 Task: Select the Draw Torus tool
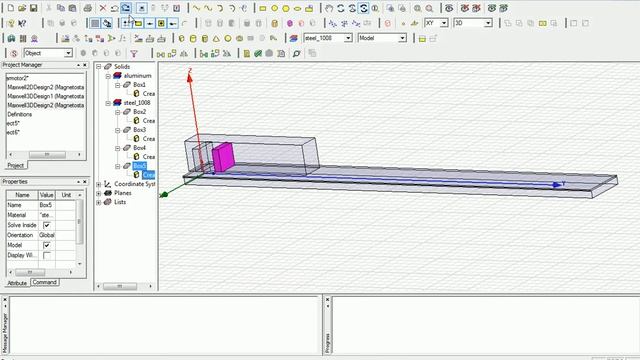click(x=239, y=38)
